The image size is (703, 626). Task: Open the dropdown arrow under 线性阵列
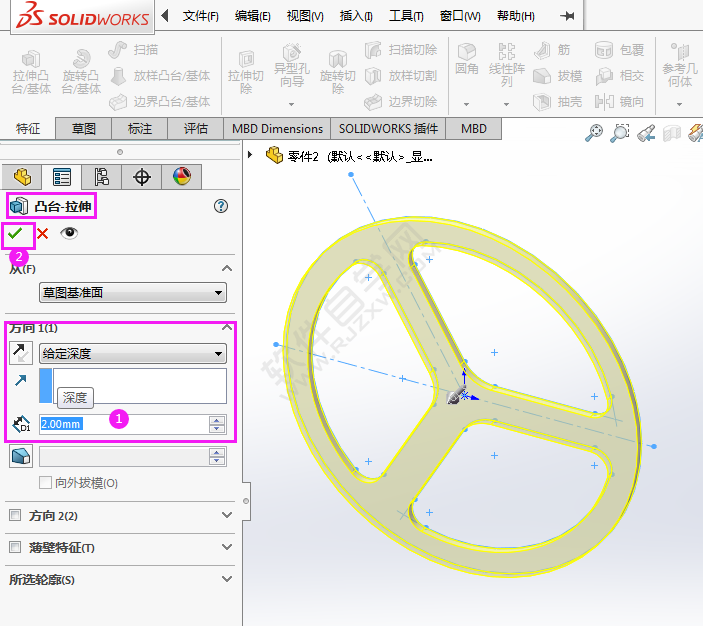point(506,104)
